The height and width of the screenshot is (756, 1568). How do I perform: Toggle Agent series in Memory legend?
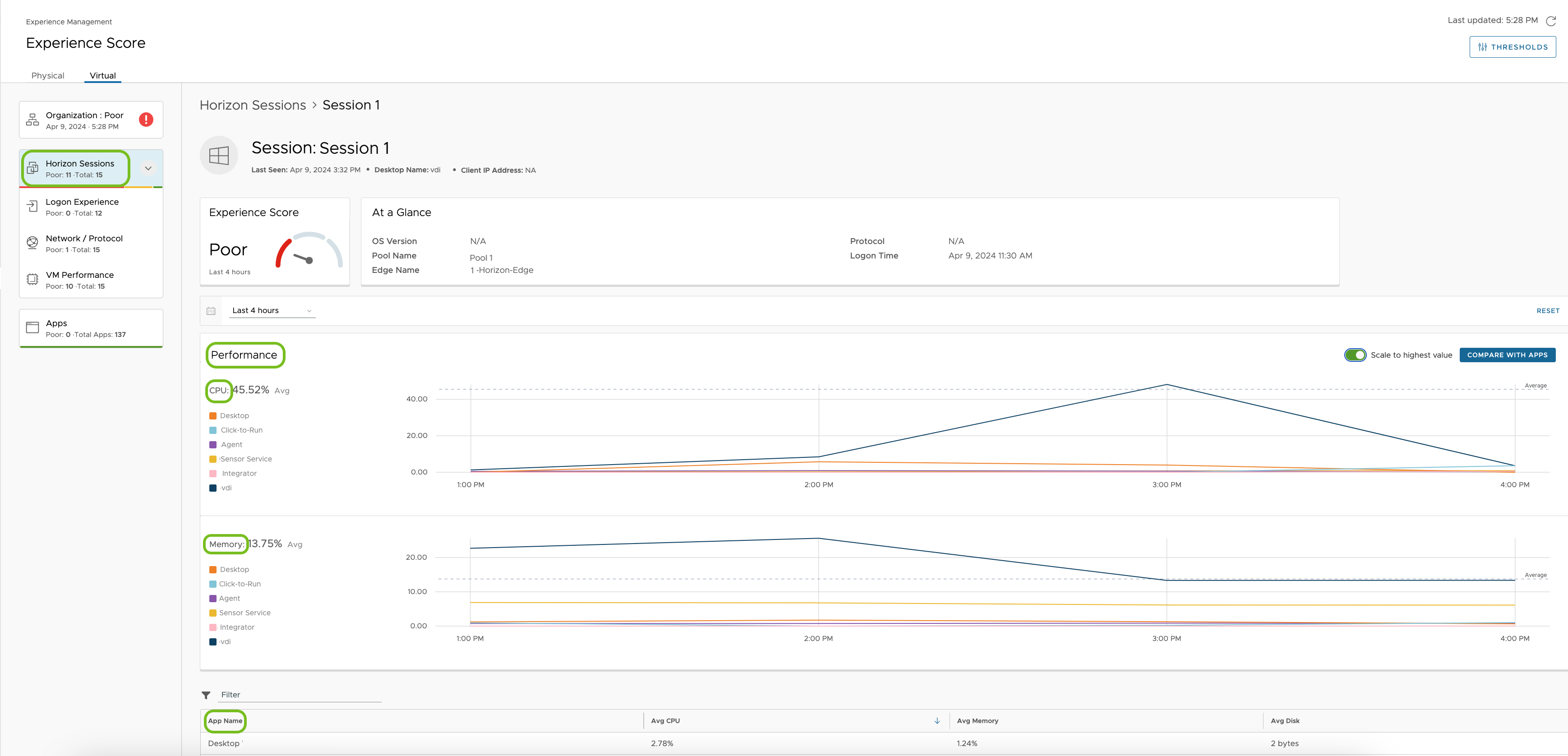coord(225,599)
